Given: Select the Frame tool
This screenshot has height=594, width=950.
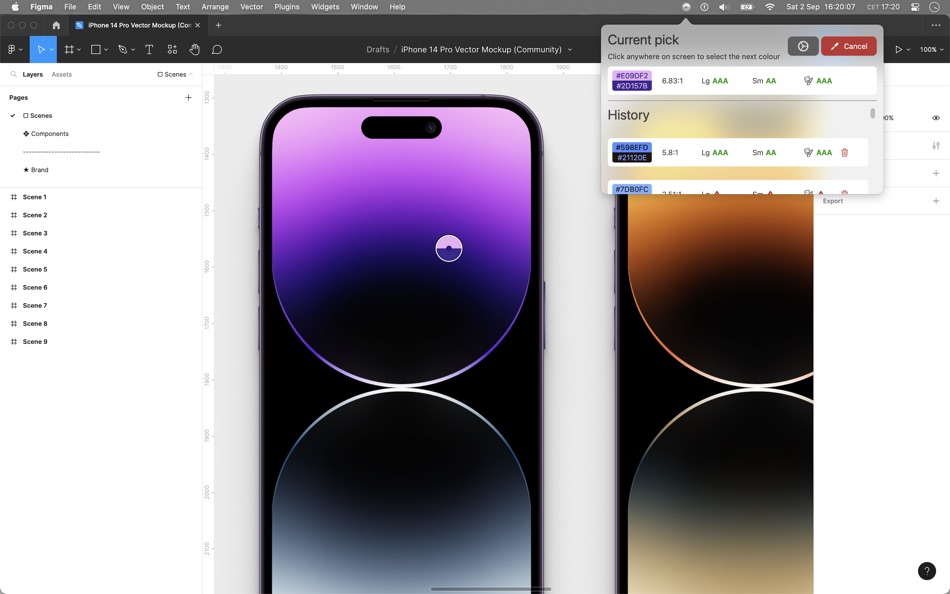Looking at the screenshot, I should click(69, 50).
